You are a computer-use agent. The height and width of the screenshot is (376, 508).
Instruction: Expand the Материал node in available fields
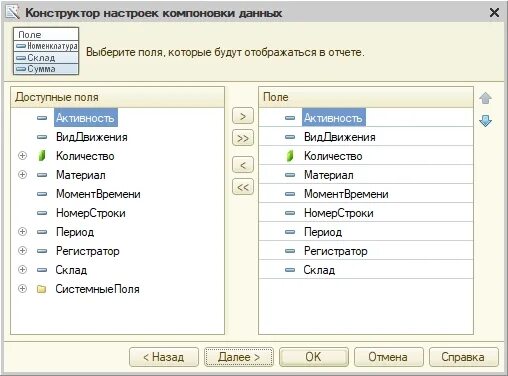coord(22,175)
